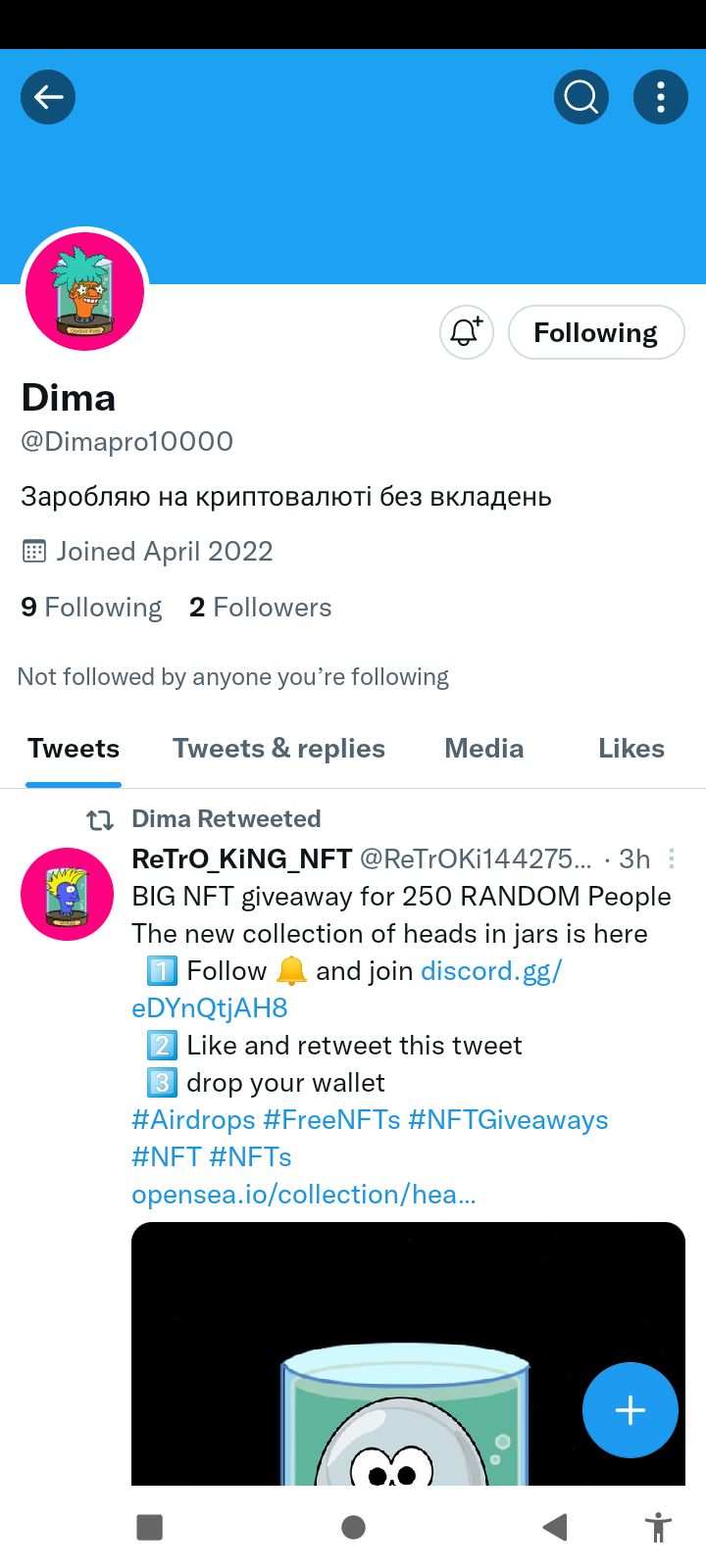Tap the back arrow icon
The width and height of the screenshot is (706, 1568).
[x=48, y=97]
